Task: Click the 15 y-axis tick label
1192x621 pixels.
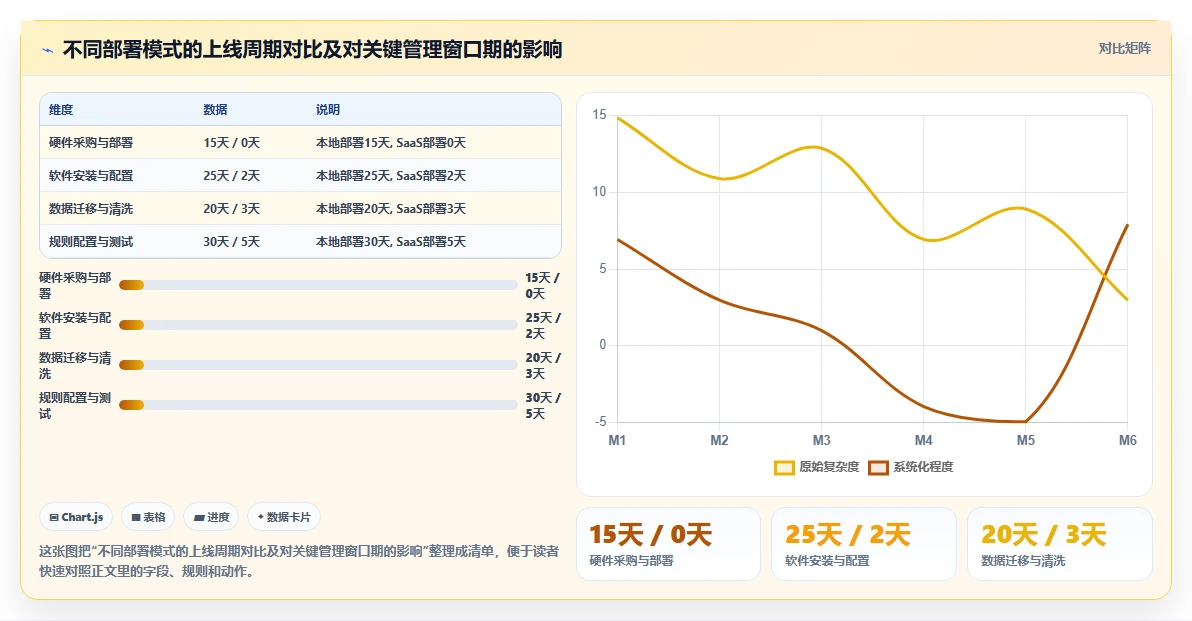Action: coord(600,115)
